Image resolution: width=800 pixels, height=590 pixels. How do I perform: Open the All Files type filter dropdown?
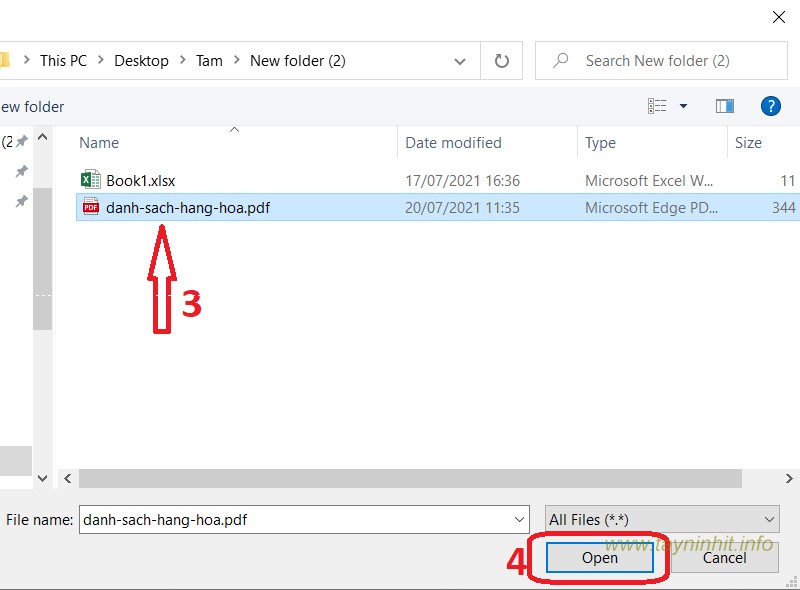(x=661, y=519)
